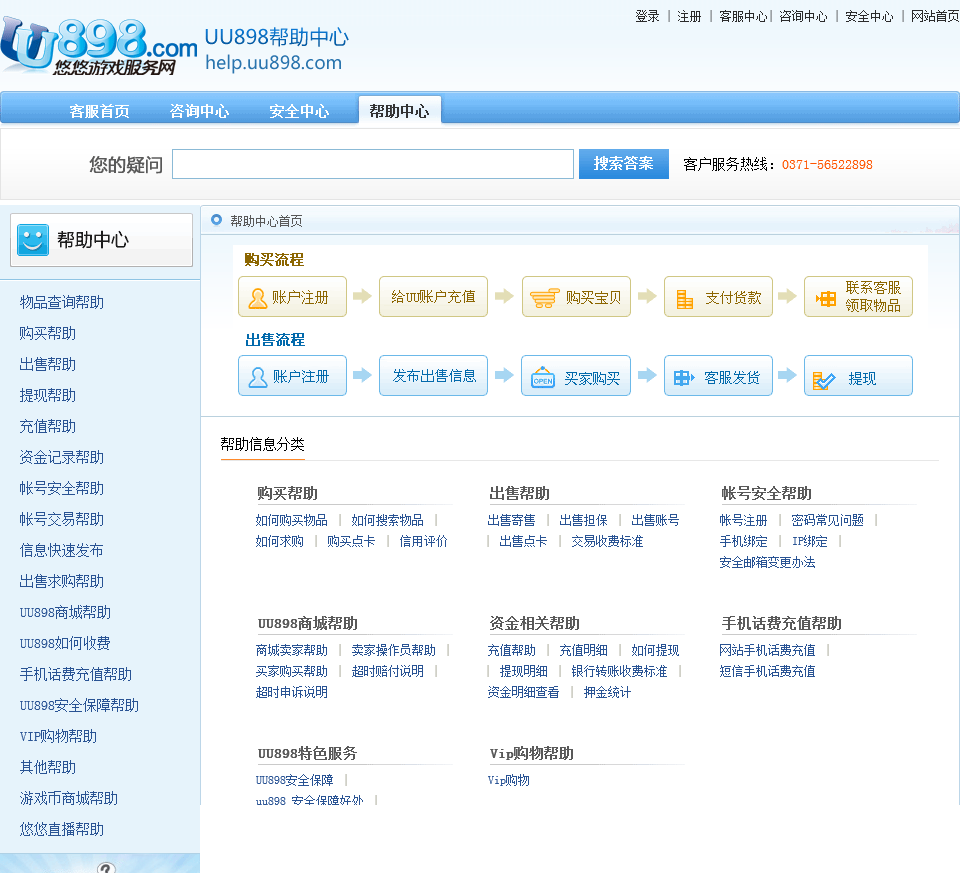
Task: Click the 银行转账收费标准 link
Action: pos(619,671)
